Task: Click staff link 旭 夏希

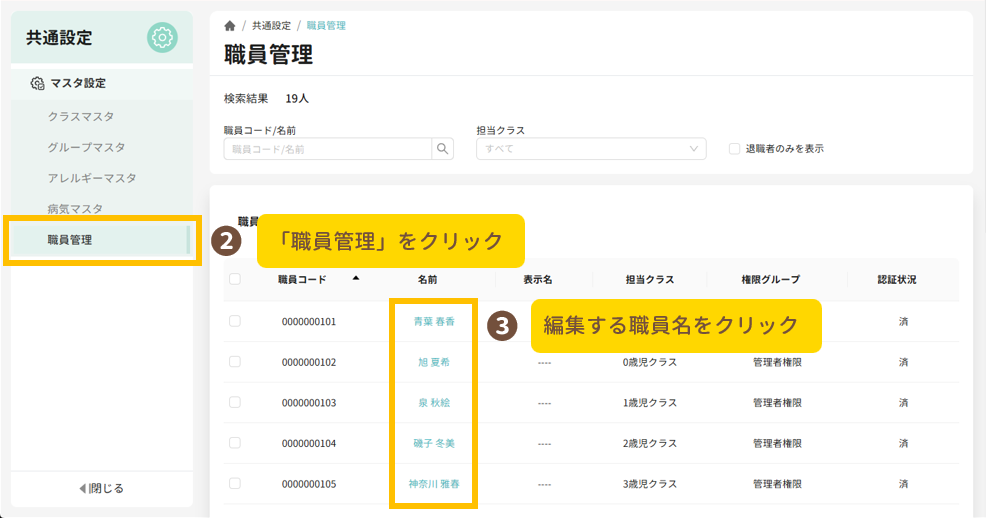Action: [434, 362]
